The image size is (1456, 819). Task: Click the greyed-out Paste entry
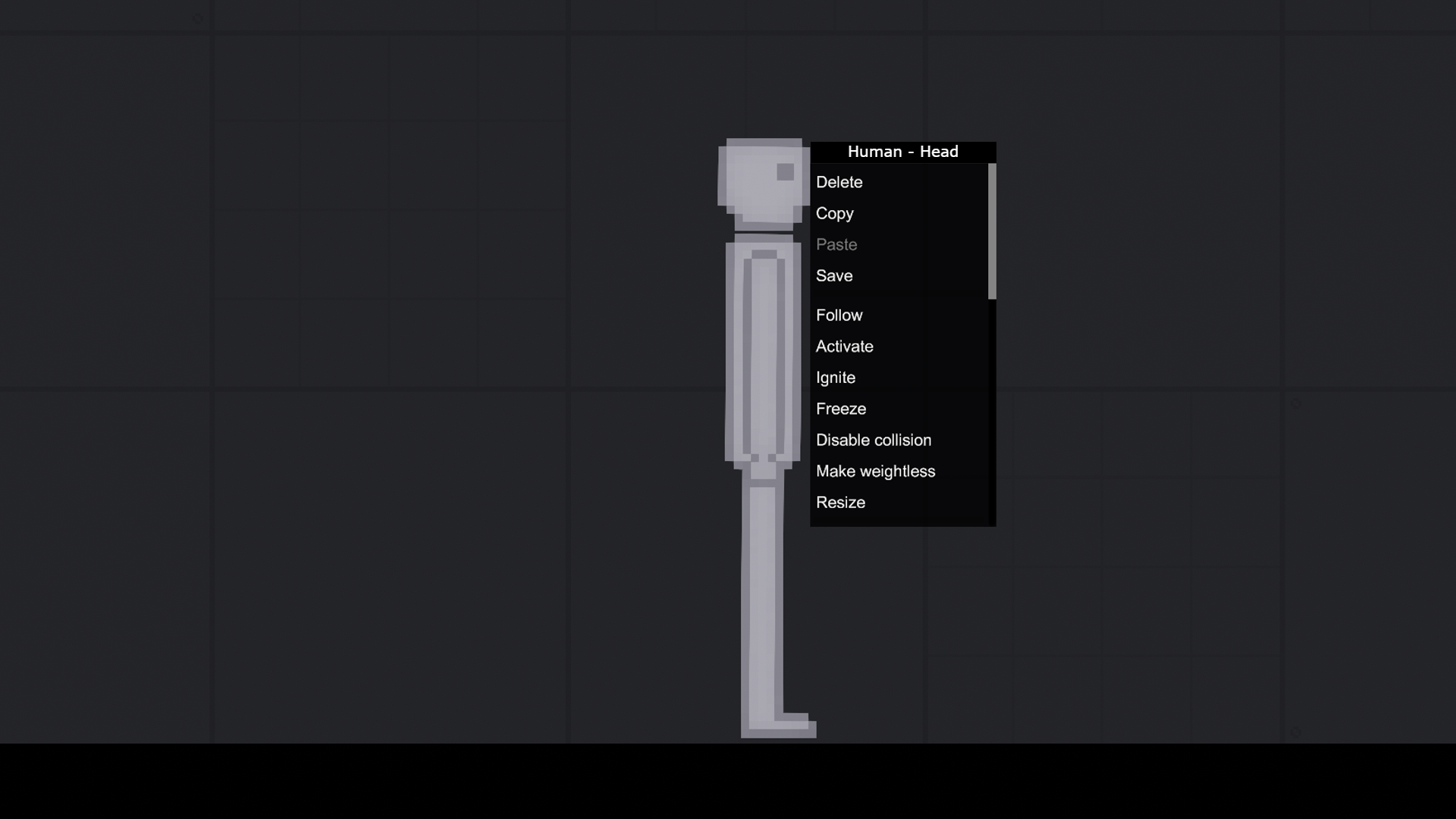pyautogui.click(x=899, y=244)
